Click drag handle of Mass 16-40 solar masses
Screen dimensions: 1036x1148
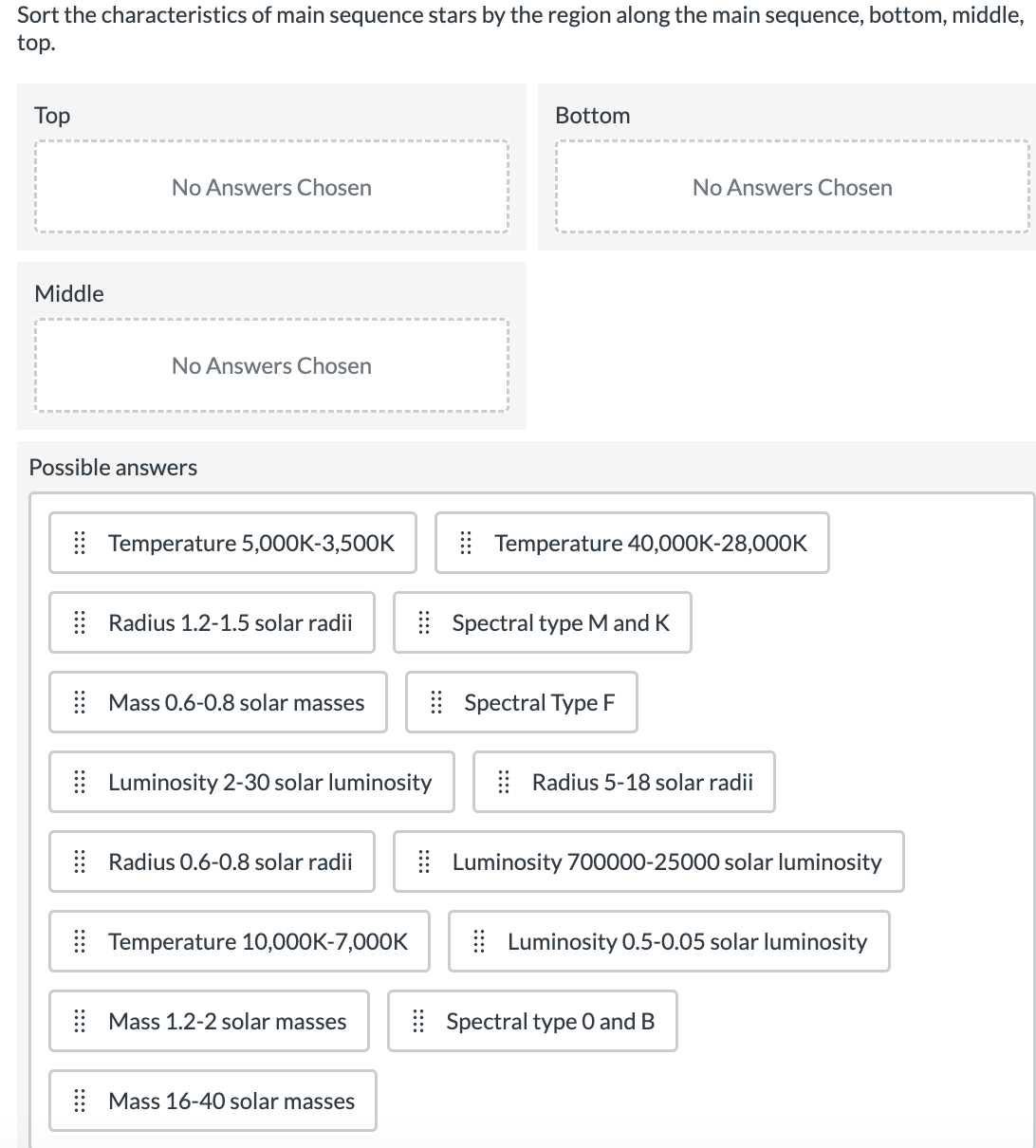coord(81,1101)
